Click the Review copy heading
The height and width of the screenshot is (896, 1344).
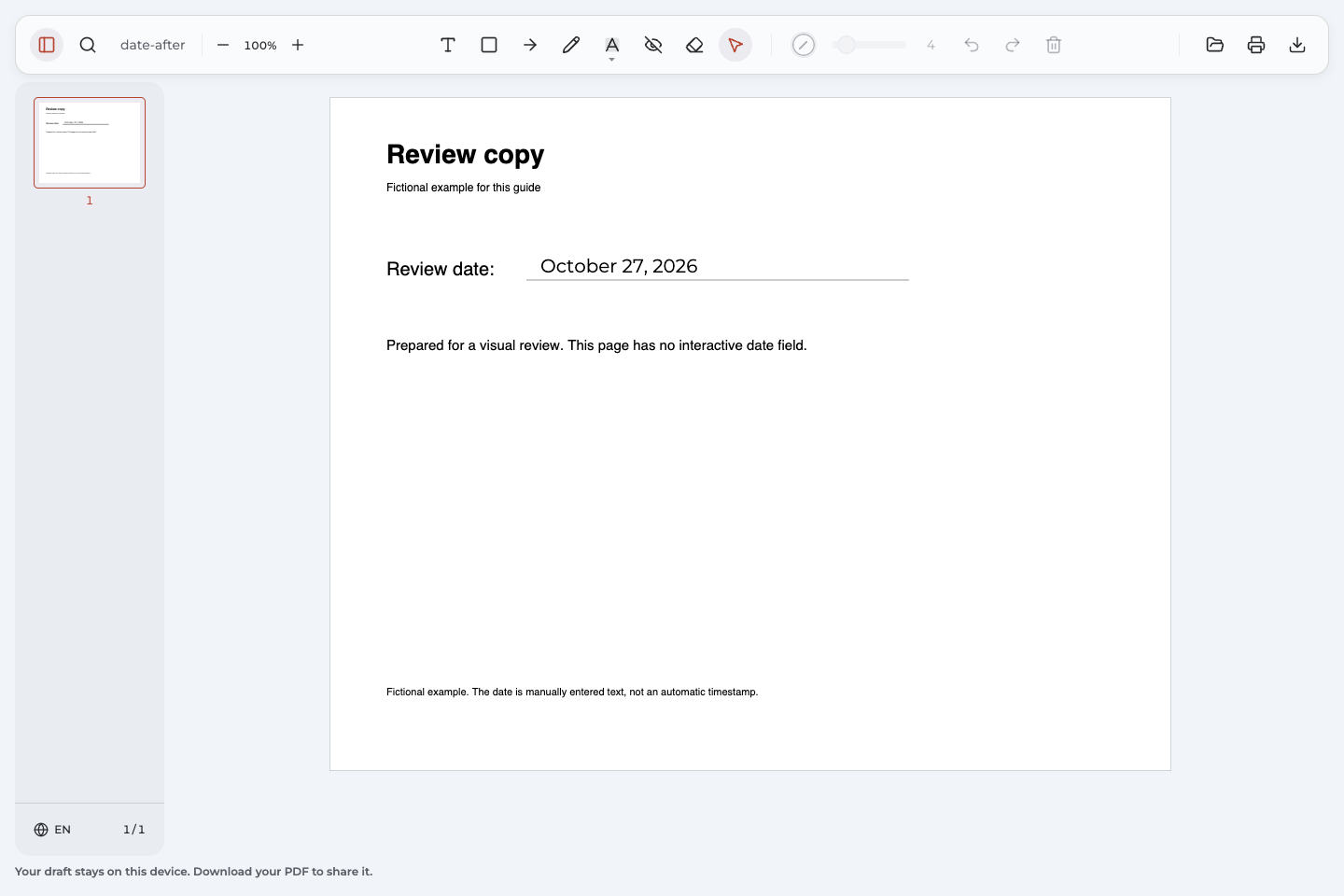point(465,155)
